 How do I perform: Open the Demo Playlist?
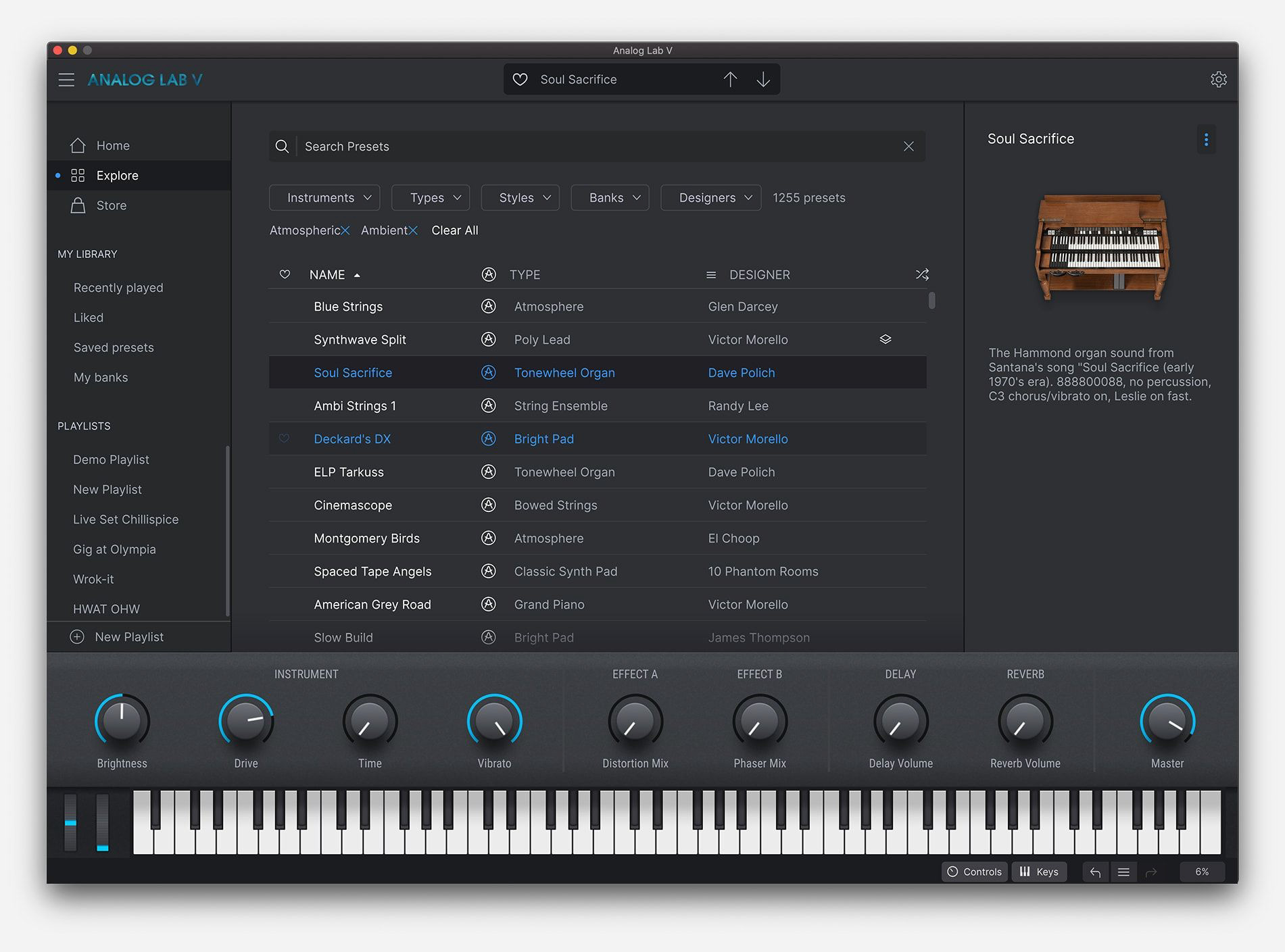coord(111,459)
